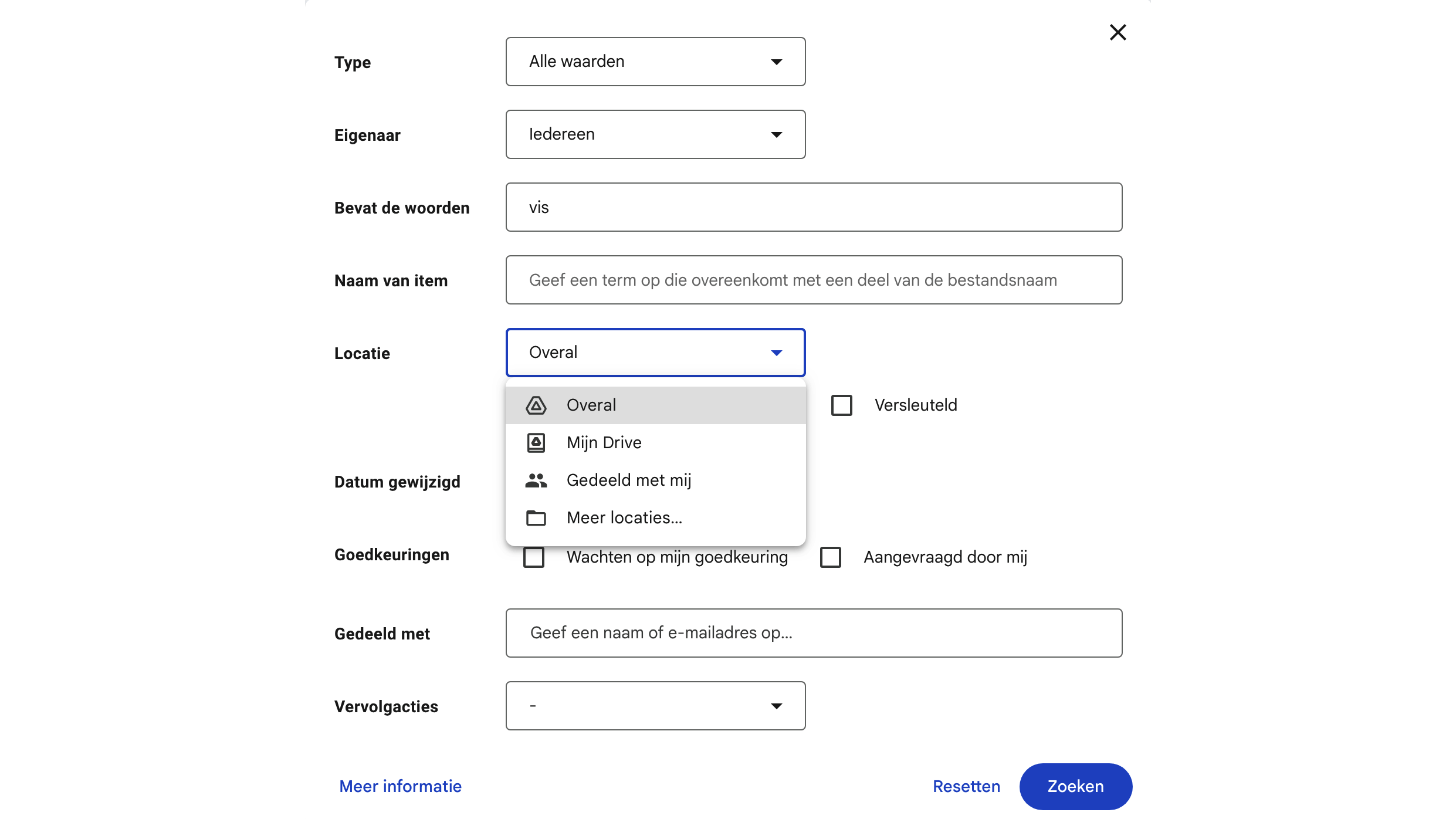Focus the Naam van item field
Viewport: 1456px width, 819px height.
tap(814, 280)
